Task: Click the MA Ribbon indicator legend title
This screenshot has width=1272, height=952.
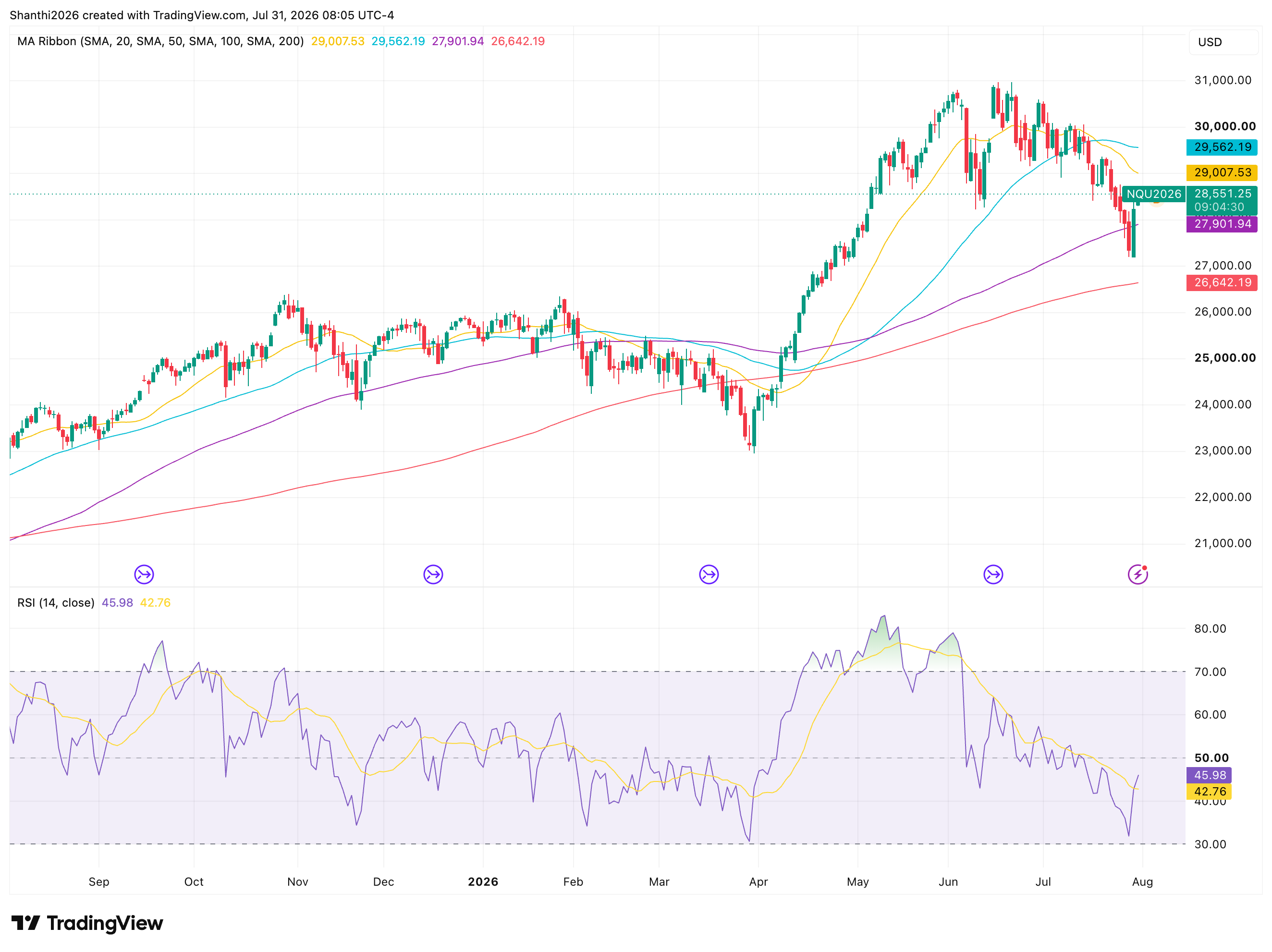Action: coord(160,41)
